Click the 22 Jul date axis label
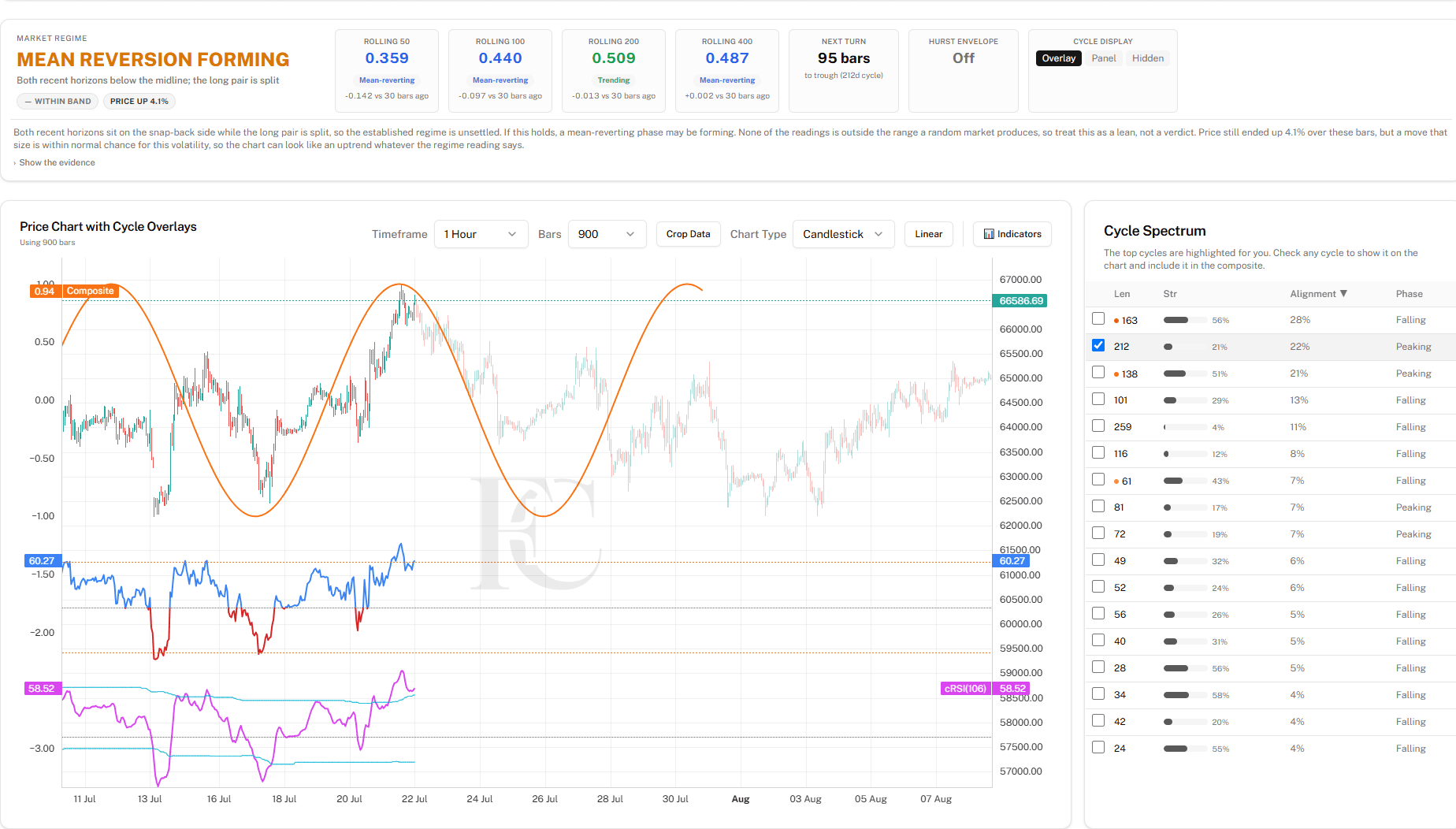The image size is (1456, 829). [x=414, y=799]
